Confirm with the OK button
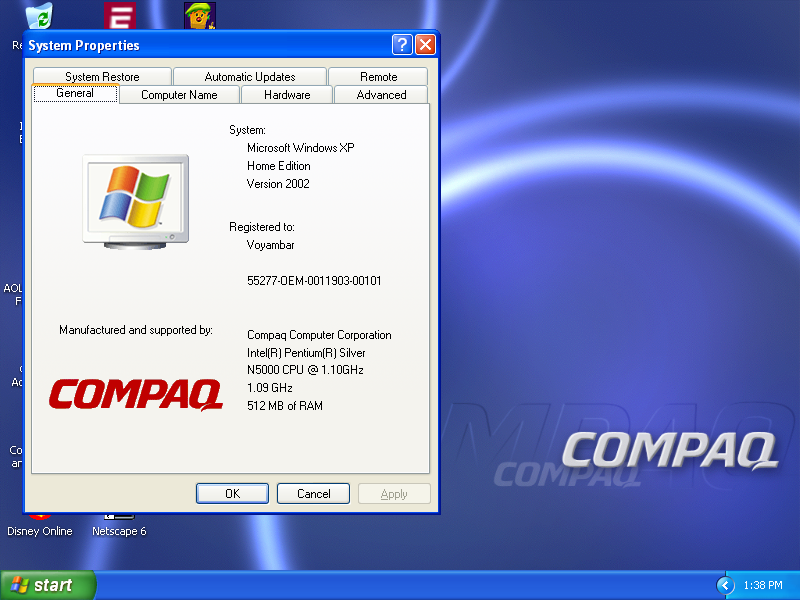Viewport: 800px width, 600px height. tap(233, 493)
